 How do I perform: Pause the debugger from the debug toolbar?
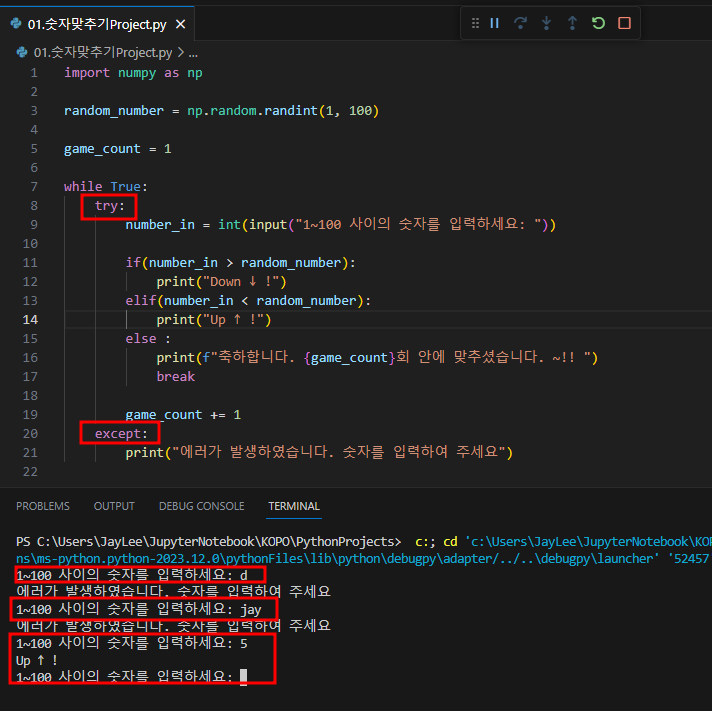(x=494, y=23)
